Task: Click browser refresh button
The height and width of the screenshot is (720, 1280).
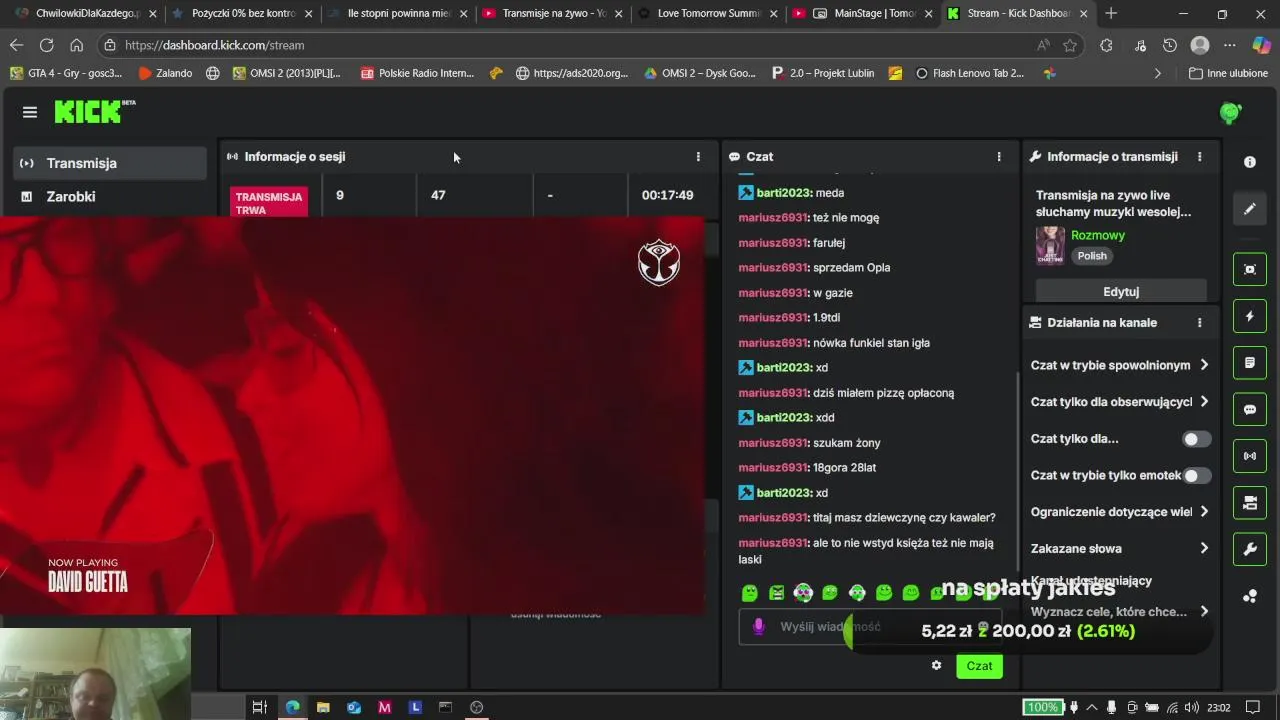Action: pos(46,45)
